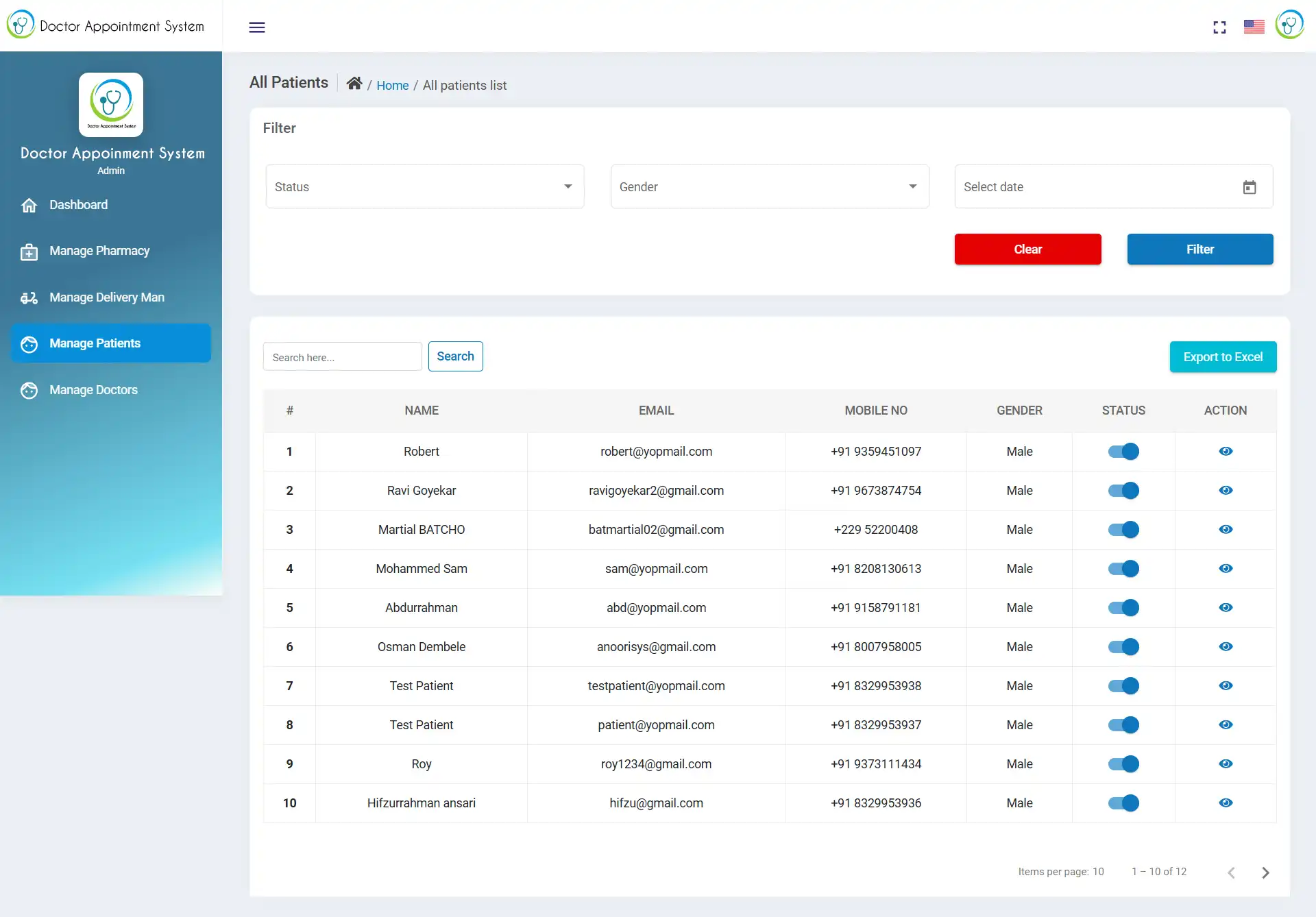The width and height of the screenshot is (1316, 917).
Task: Click robert@yopmail.com email cell
Action: [x=656, y=452]
